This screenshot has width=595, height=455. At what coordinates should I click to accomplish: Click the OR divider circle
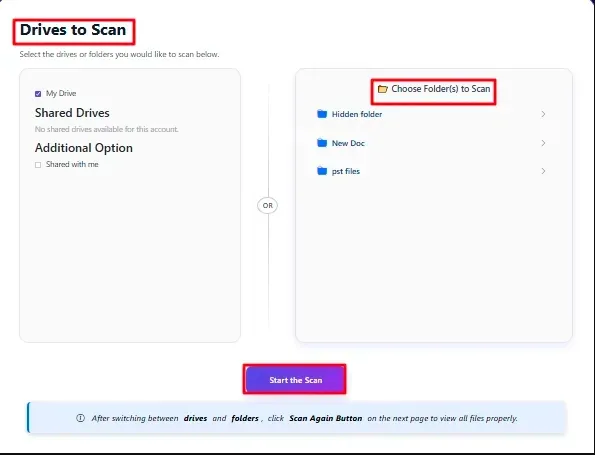pyautogui.click(x=268, y=205)
